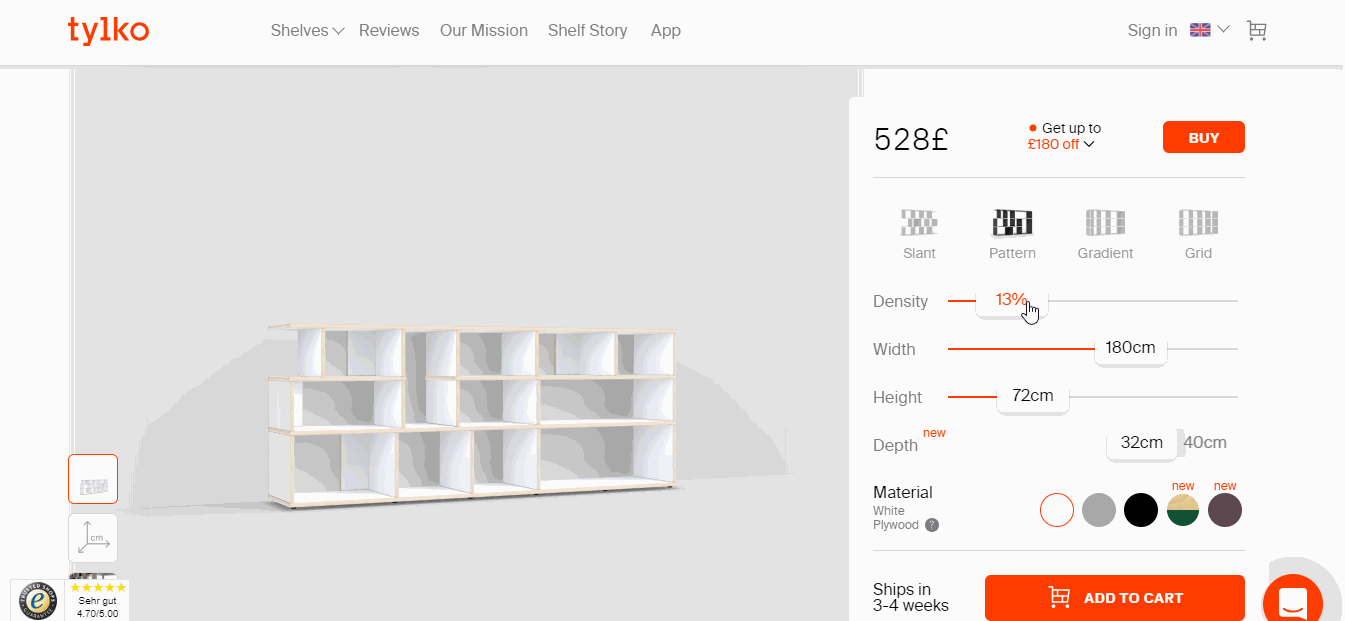Pick the black material color swatch
The image size is (1345, 621).
pyautogui.click(x=1140, y=510)
